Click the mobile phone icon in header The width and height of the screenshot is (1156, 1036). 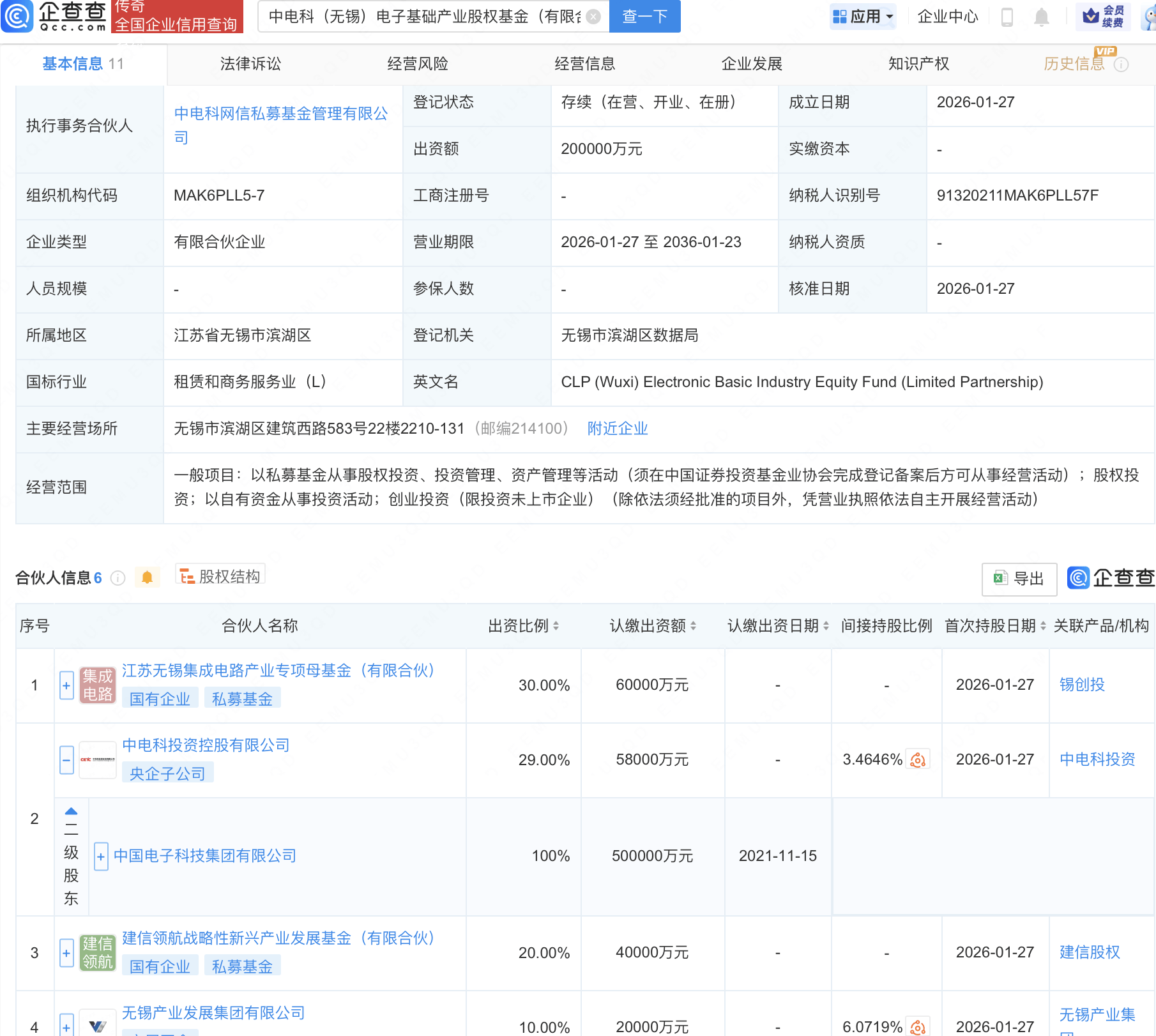coord(1007,17)
